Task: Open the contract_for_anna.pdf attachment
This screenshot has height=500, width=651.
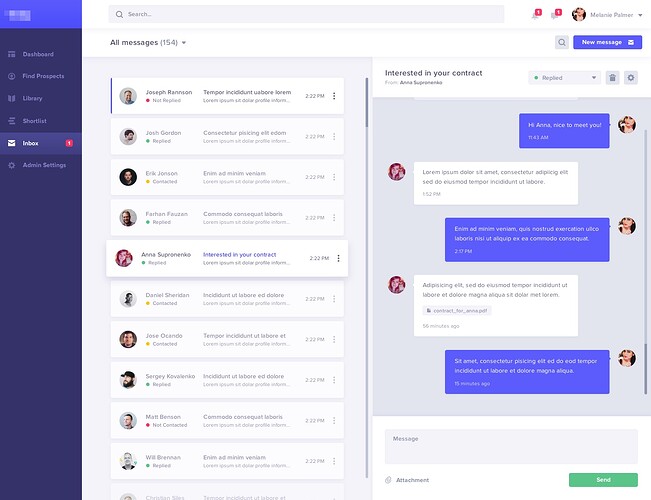Action: 457,311
